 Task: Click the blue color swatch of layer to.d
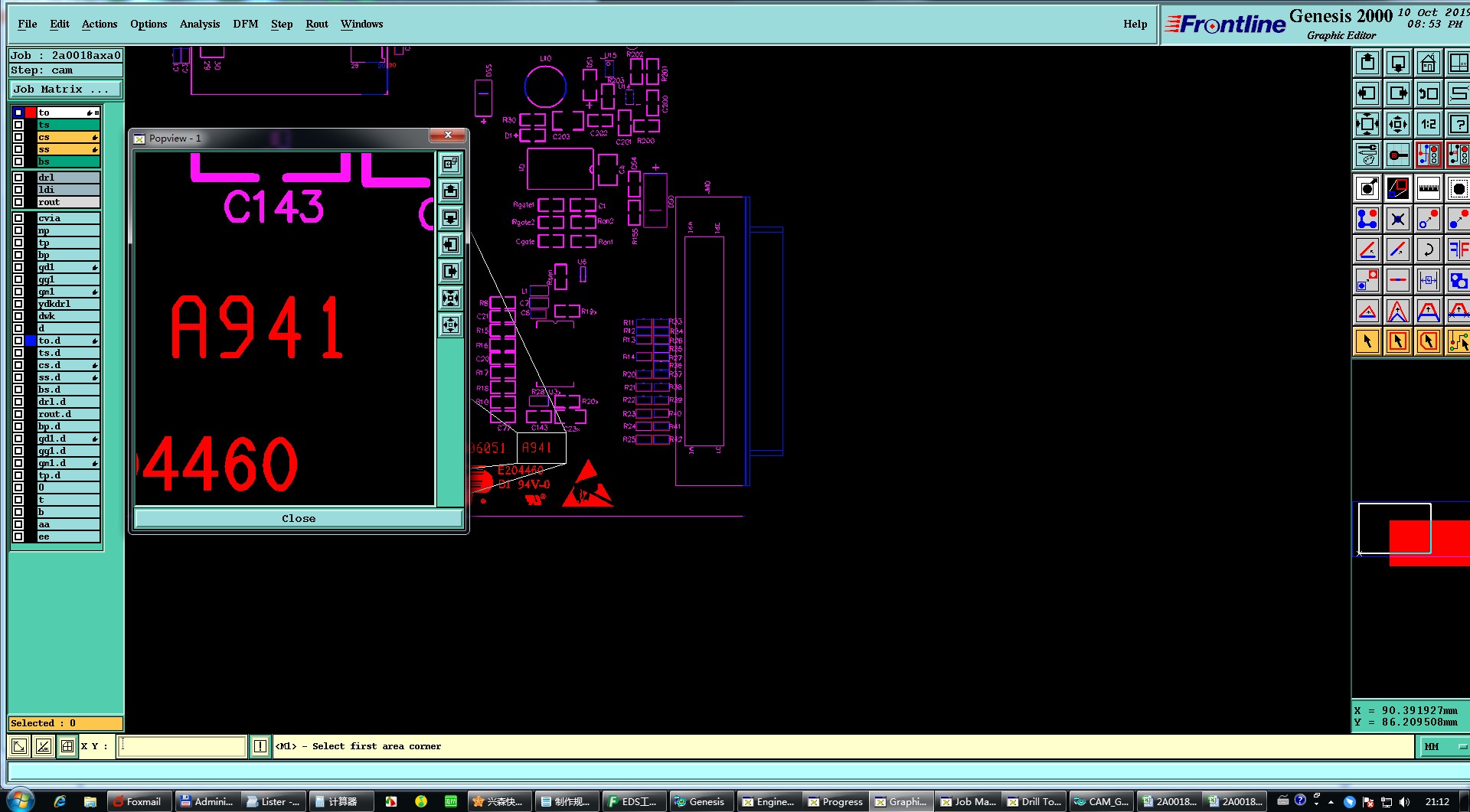[31, 341]
